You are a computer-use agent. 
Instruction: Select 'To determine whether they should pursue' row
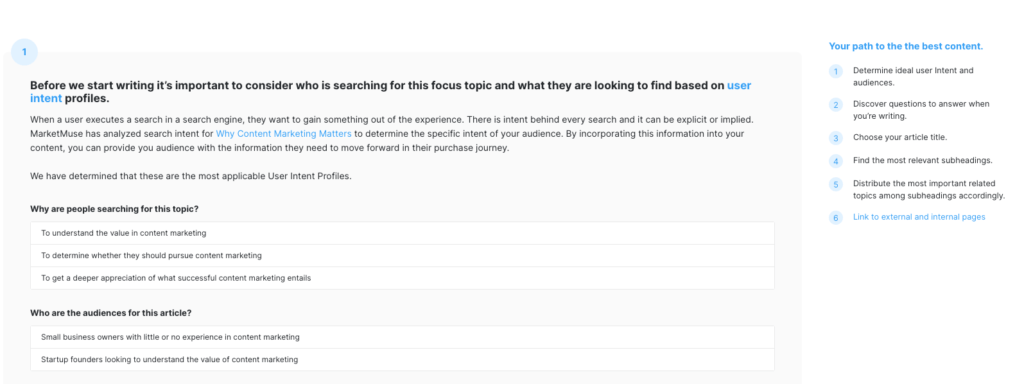(x=402, y=255)
